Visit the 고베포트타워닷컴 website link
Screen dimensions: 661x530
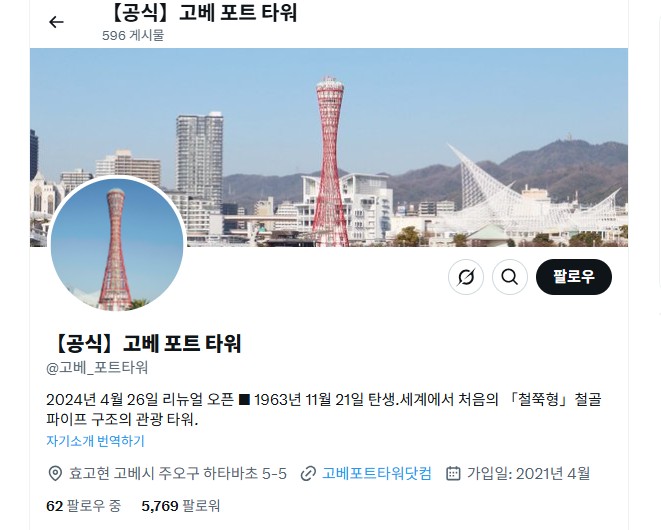pos(377,474)
